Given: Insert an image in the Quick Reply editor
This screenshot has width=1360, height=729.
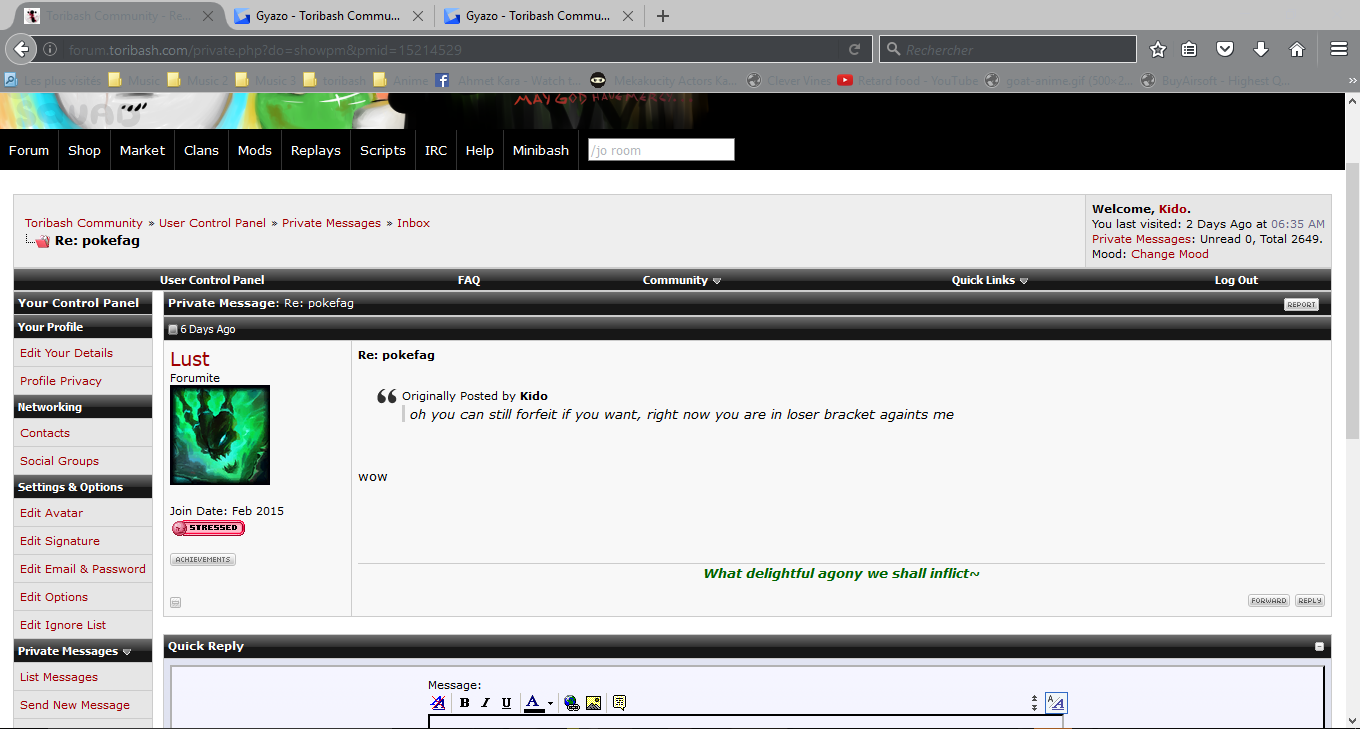Looking at the screenshot, I should (x=594, y=703).
